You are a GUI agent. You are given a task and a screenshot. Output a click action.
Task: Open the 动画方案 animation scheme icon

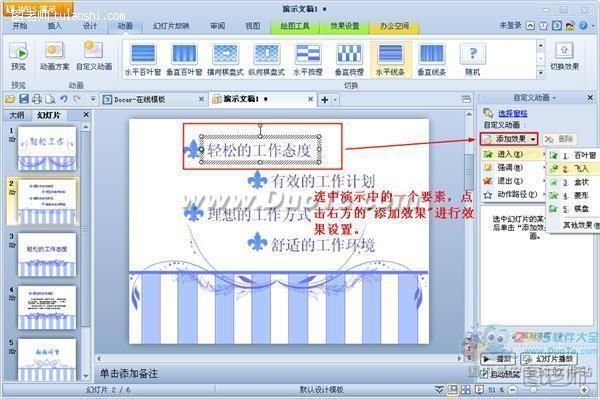pyautogui.click(x=55, y=56)
